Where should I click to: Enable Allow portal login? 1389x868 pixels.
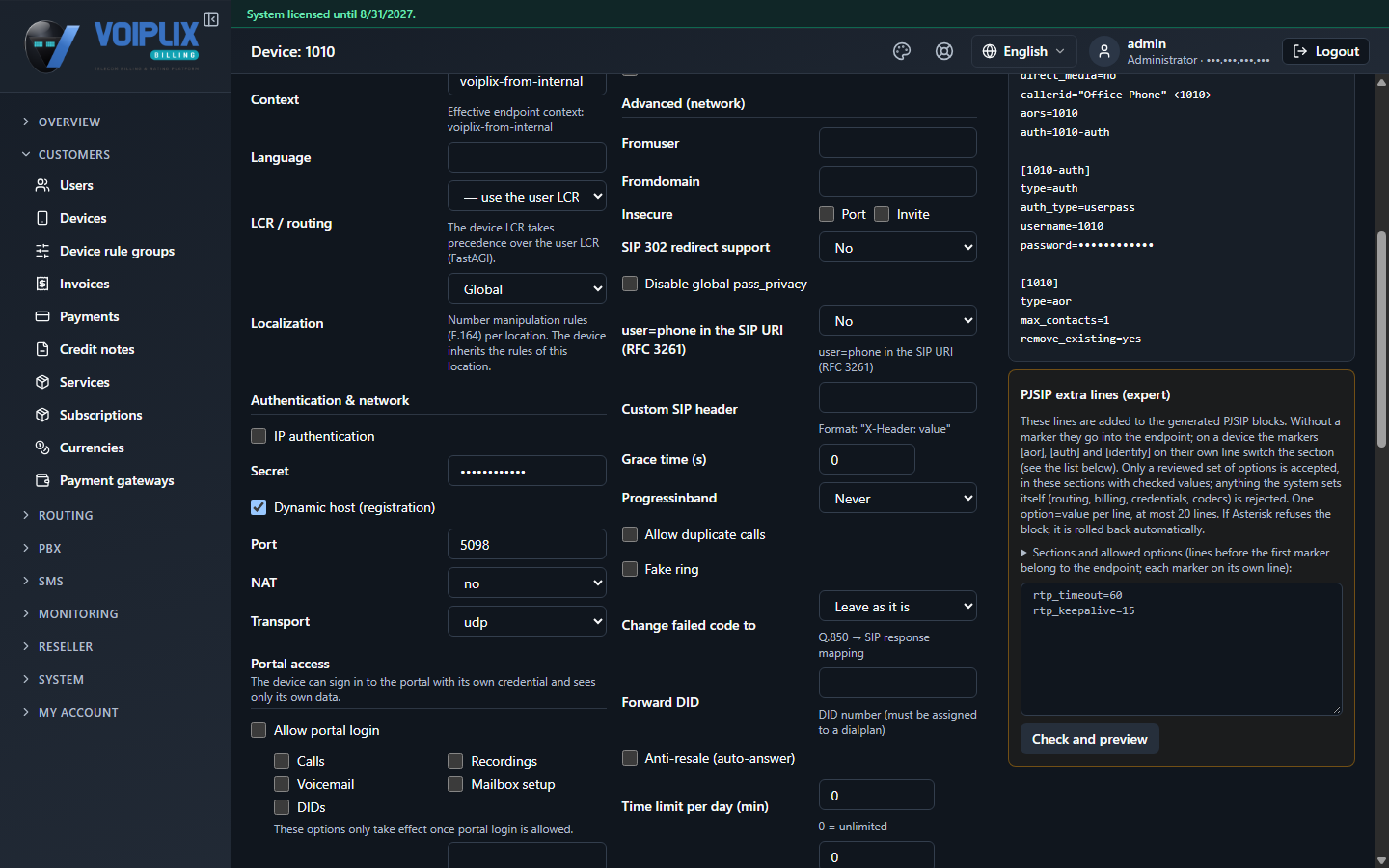tap(259, 730)
